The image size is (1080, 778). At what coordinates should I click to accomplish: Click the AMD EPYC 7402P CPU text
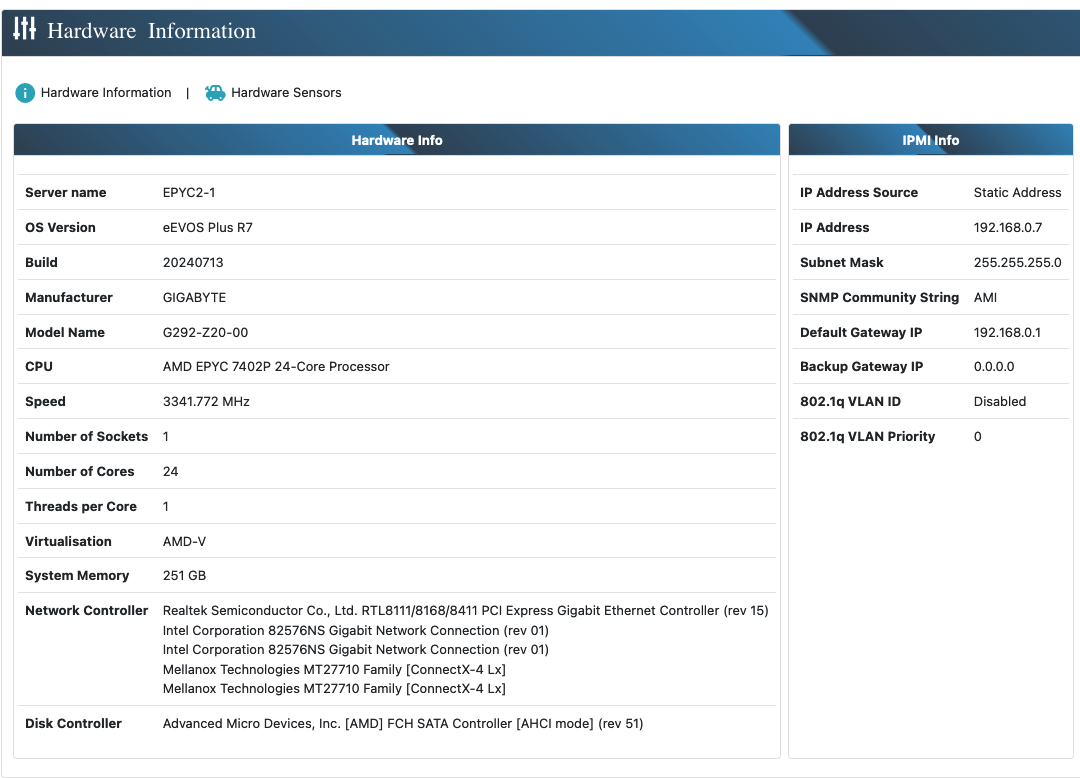tap(276, 367)
